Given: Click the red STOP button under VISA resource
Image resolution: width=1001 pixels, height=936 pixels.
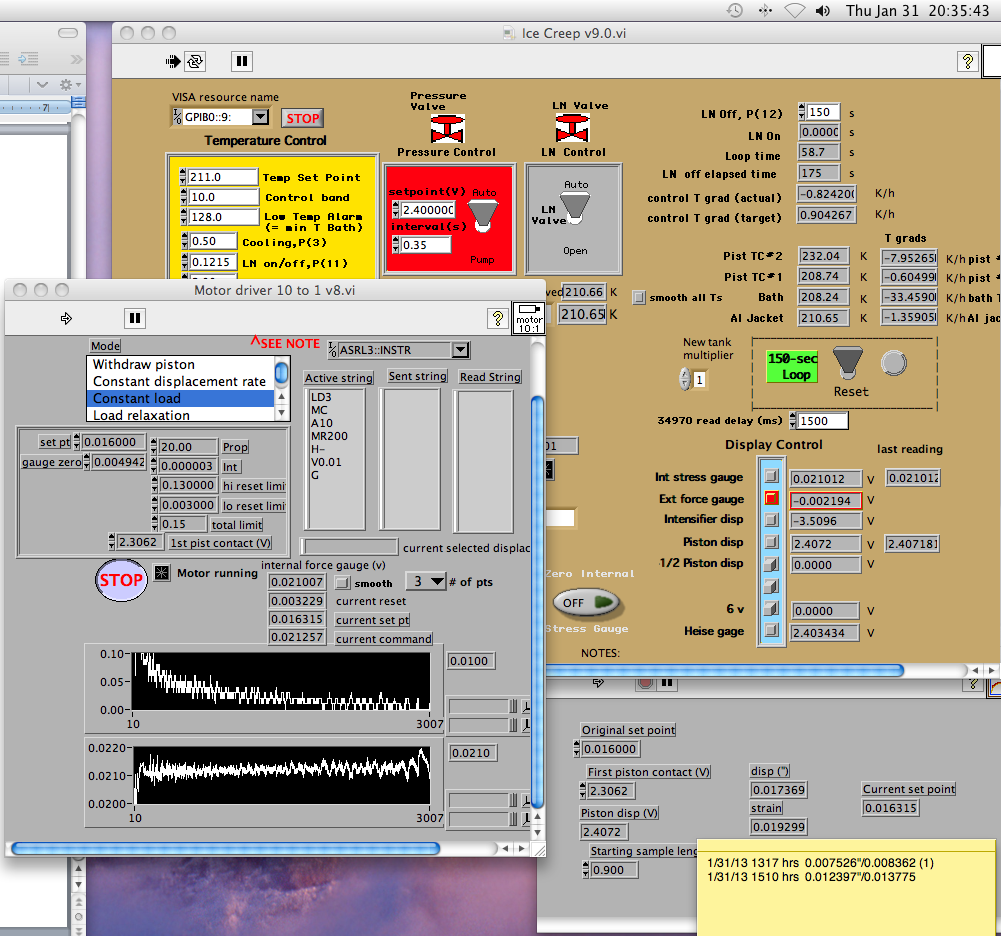Looking at the screenshot, I should point(302,118).
